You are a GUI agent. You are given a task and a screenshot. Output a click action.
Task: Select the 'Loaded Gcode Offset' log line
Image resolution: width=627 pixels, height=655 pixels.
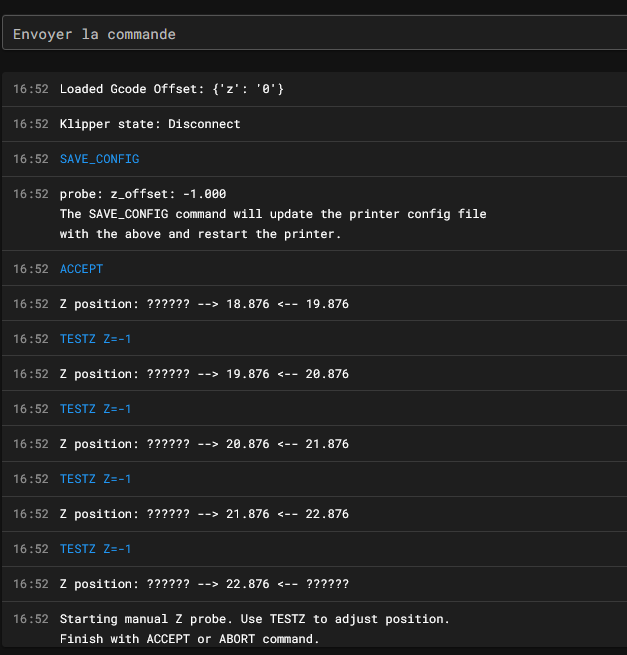click(x=315, y=89)
